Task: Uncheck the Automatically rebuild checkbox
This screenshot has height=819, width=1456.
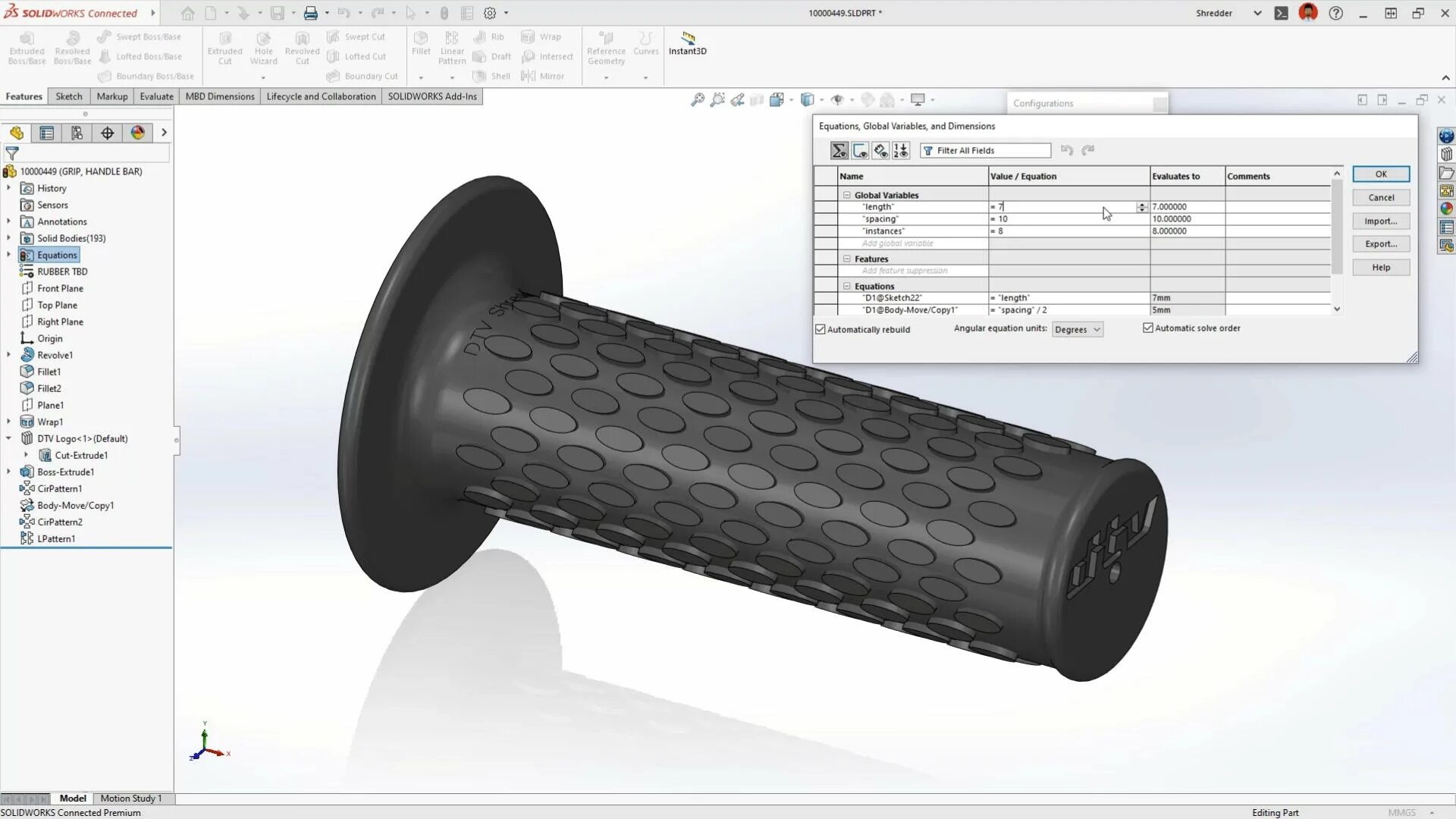Action: click(820, 329)
